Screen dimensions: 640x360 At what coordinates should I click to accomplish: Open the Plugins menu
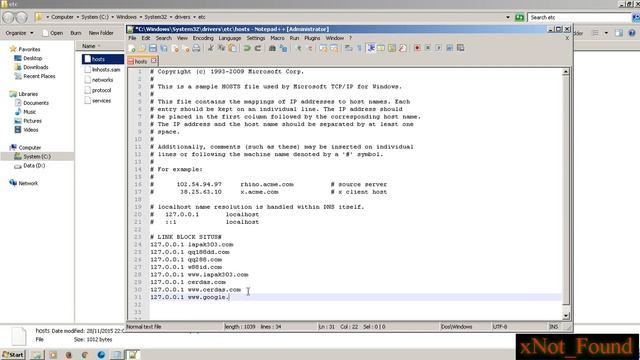pos(312,38)
